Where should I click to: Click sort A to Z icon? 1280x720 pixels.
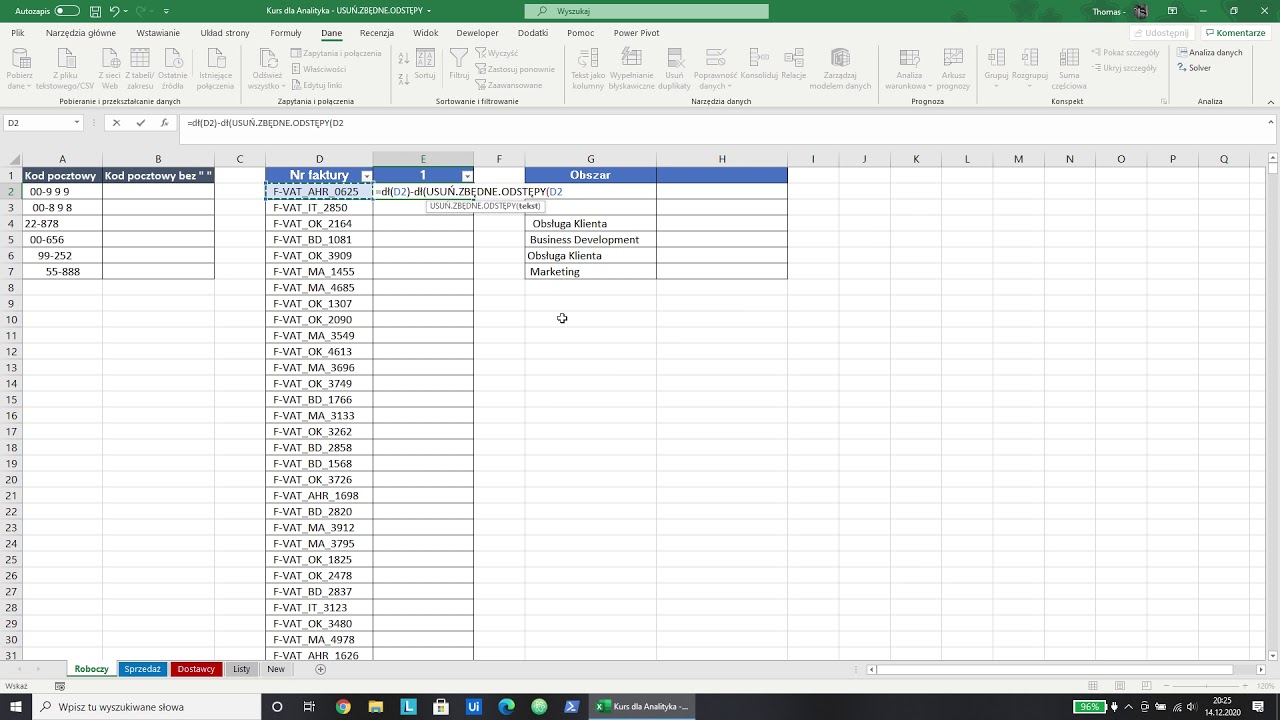(x=404, y=58)
